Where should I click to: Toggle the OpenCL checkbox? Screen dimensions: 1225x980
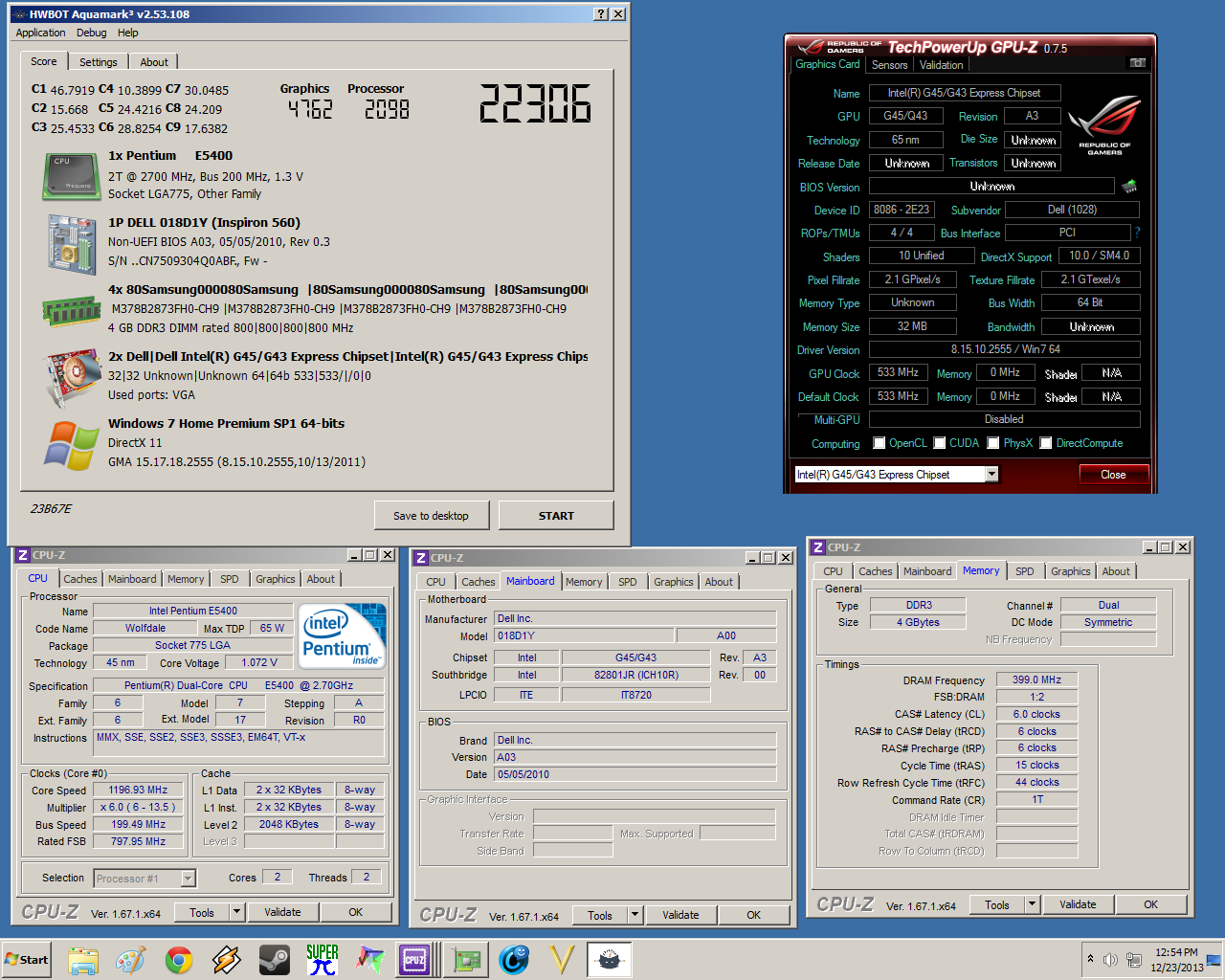coord(879,443)
